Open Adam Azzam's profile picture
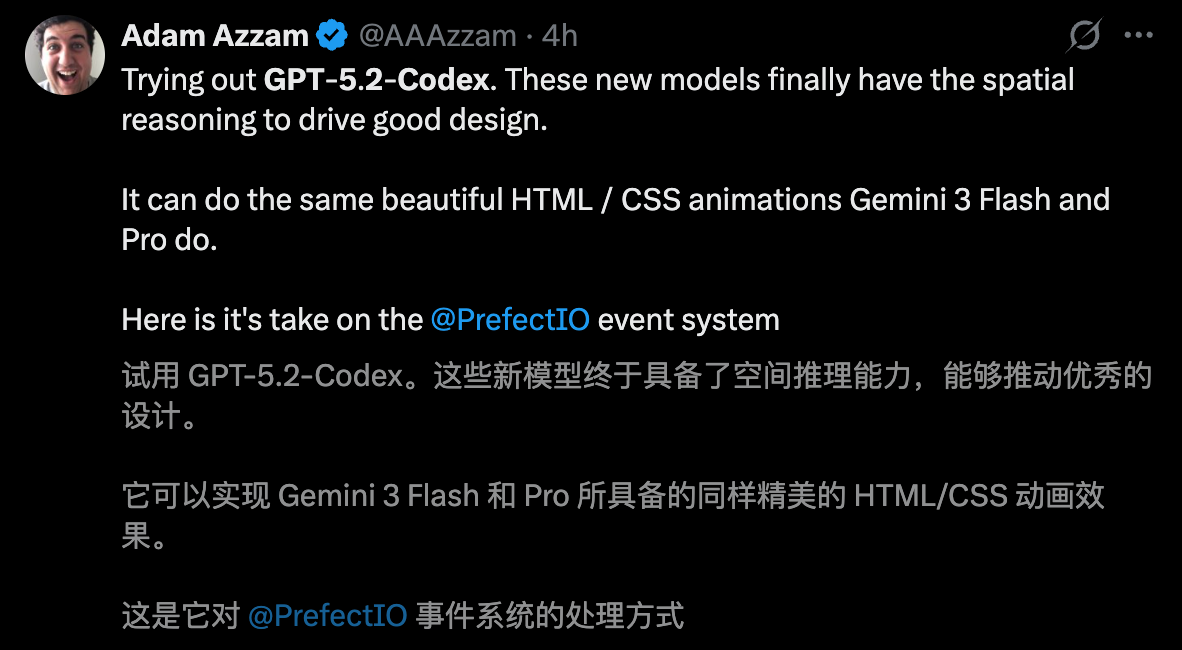 [x=65, y=54]
